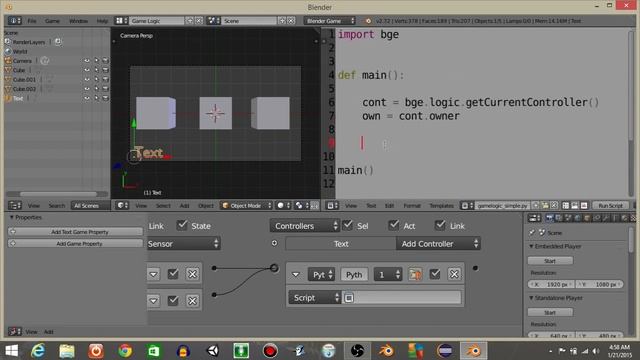
Task: Open the properties editor type icon
Action: click(534, 218)
